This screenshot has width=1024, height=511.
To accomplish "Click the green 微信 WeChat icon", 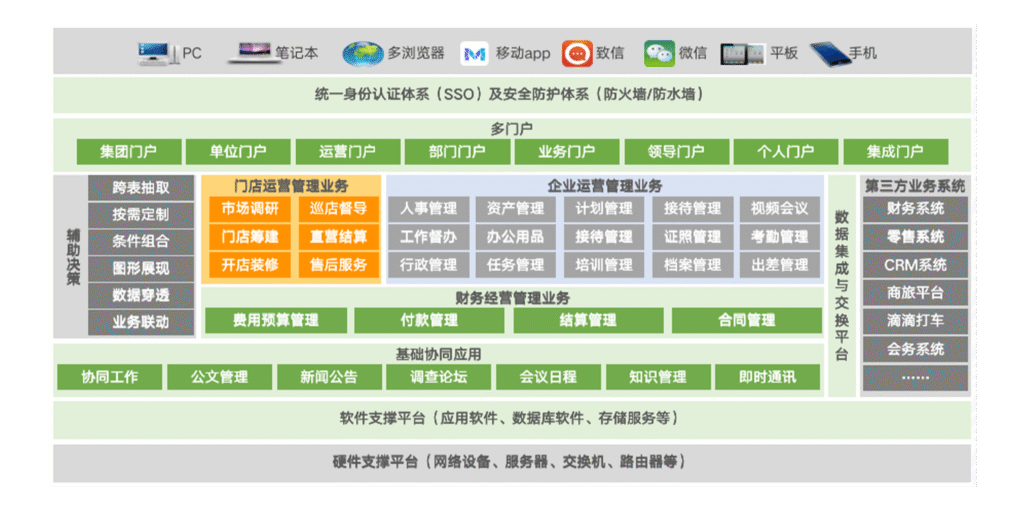I will click(x=658, y=53).
